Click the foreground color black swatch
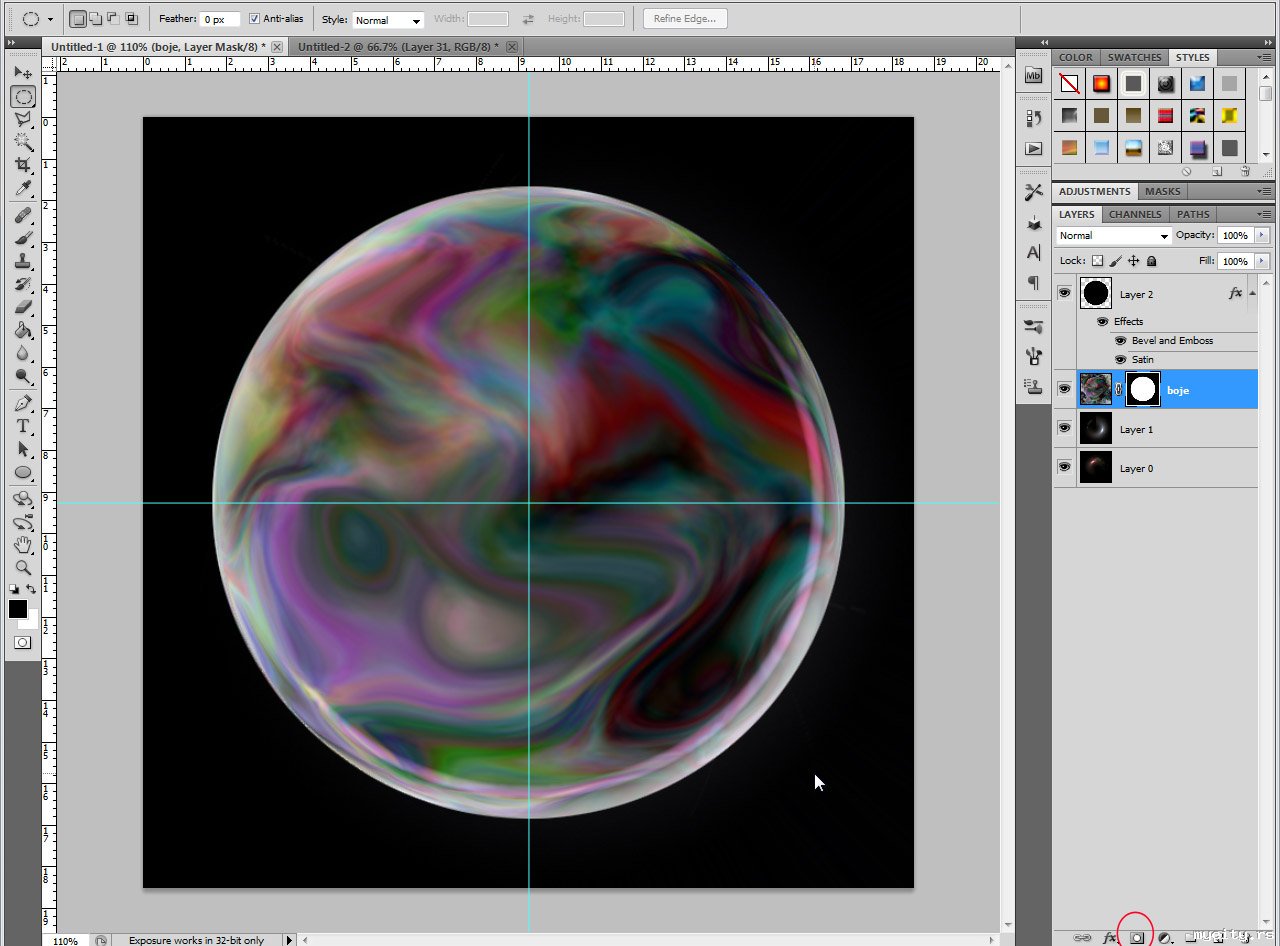 coord(18,609)
